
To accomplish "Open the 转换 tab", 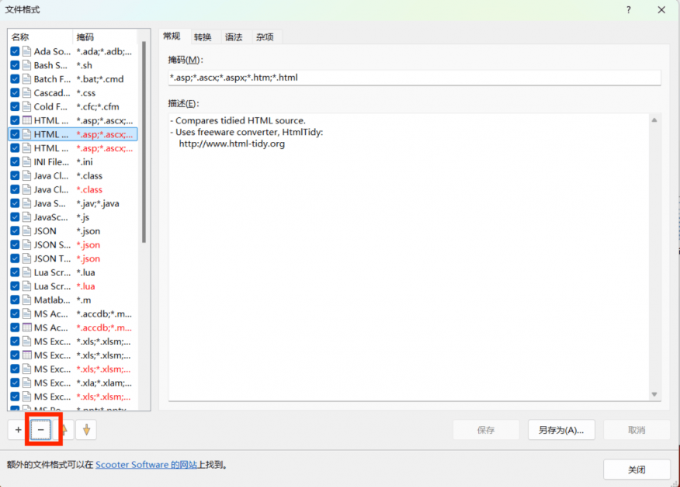I will [203, 37].
